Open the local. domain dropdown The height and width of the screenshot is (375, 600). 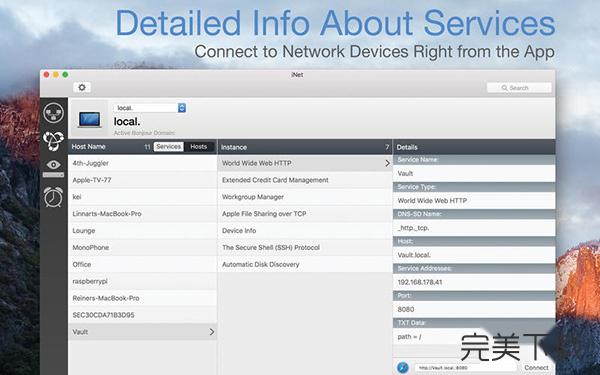(x=150, y=108)
